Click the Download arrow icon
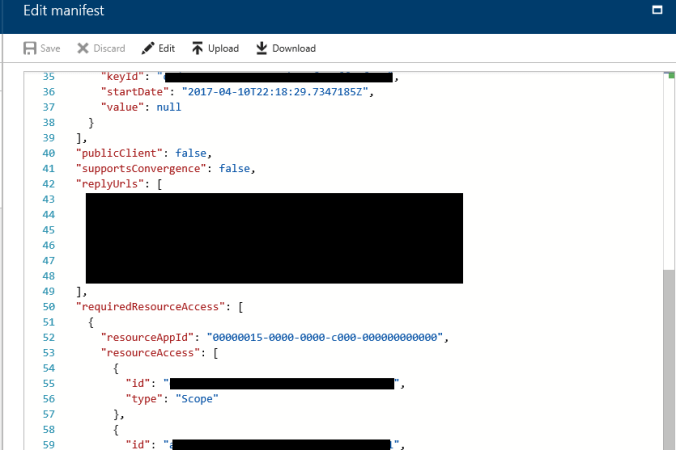 click(262, 48)
